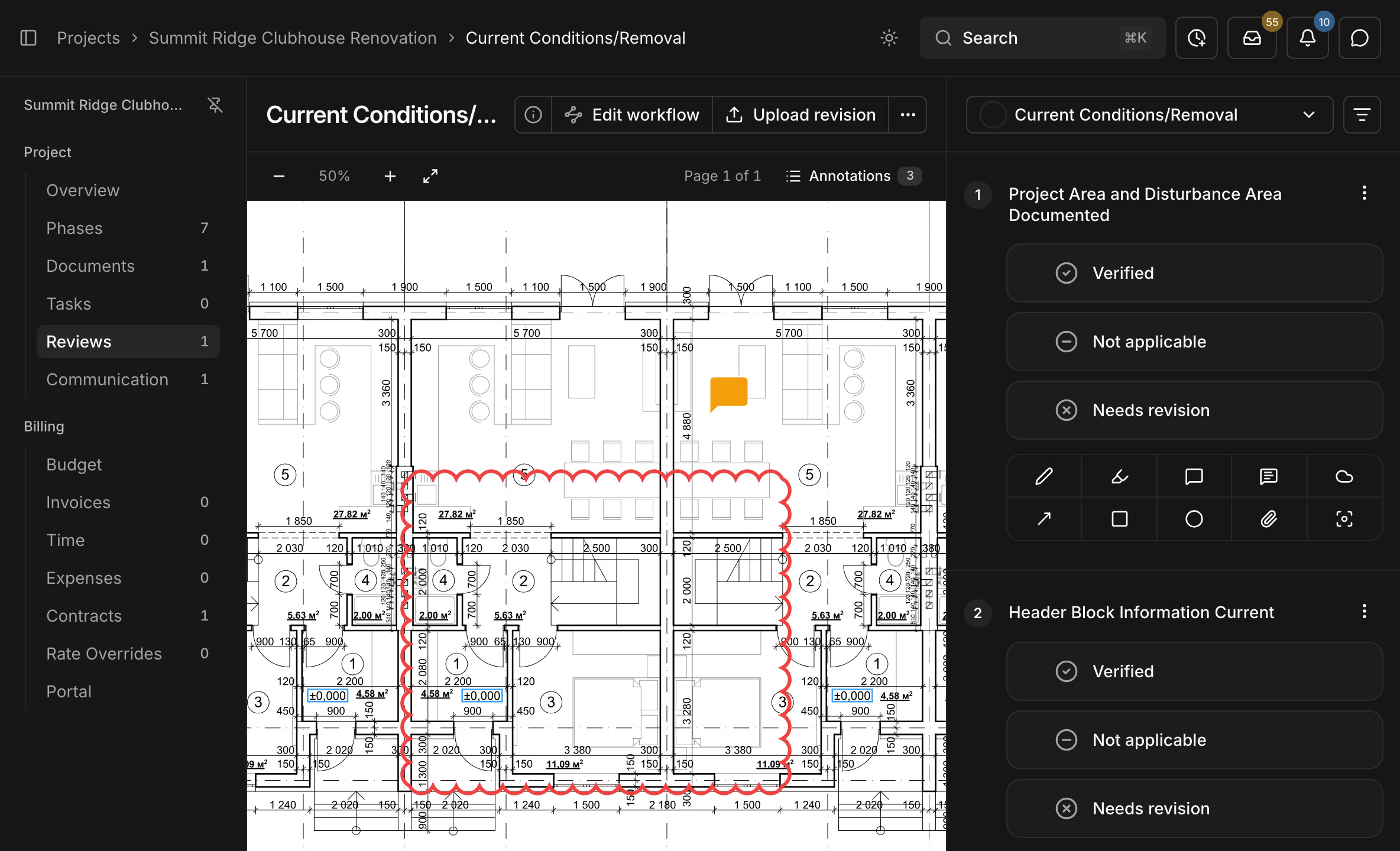Select the cloud markup tool
The image size is (1400, 851).
1344,476
